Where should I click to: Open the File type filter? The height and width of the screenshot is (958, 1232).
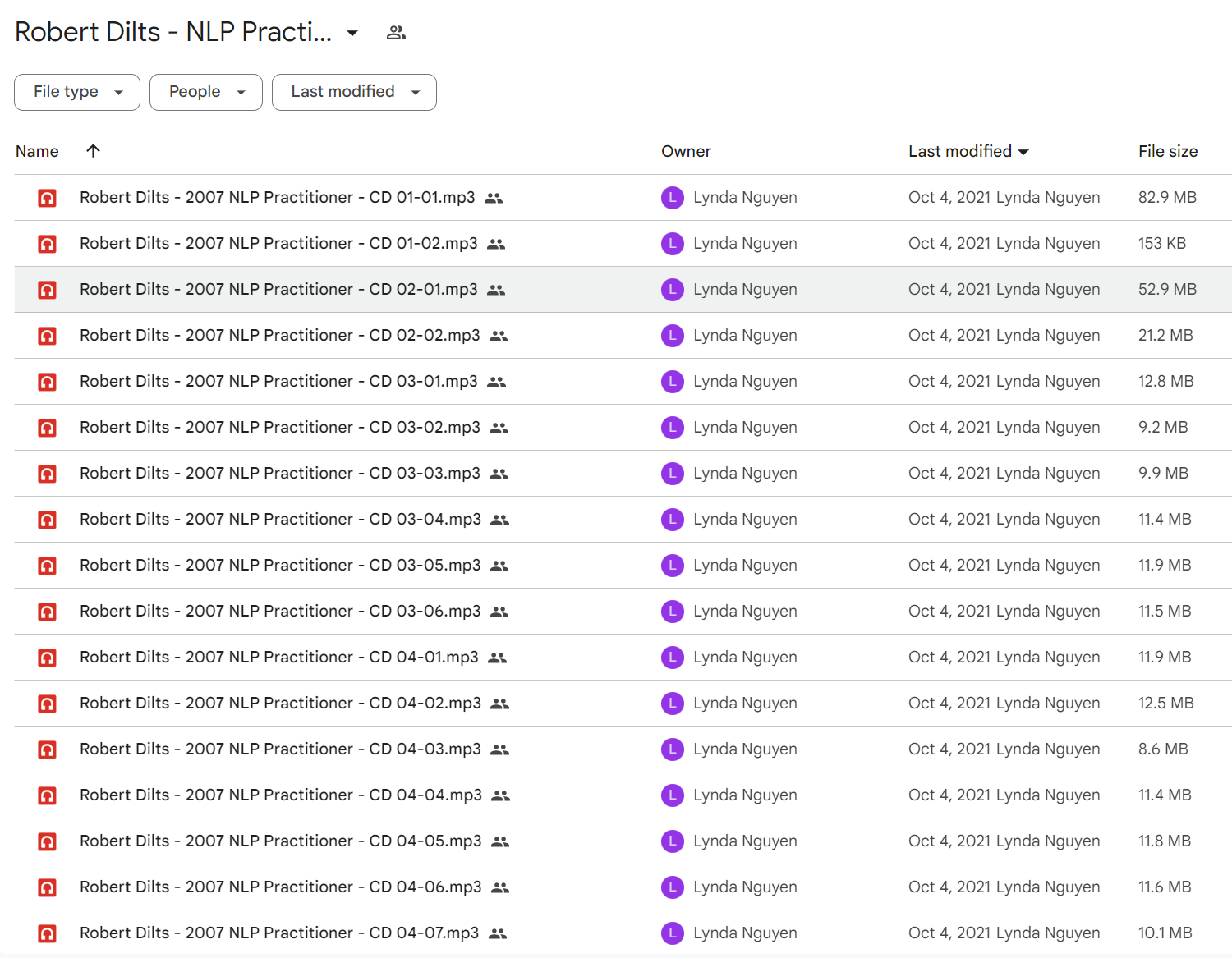(x=77, y=92)
